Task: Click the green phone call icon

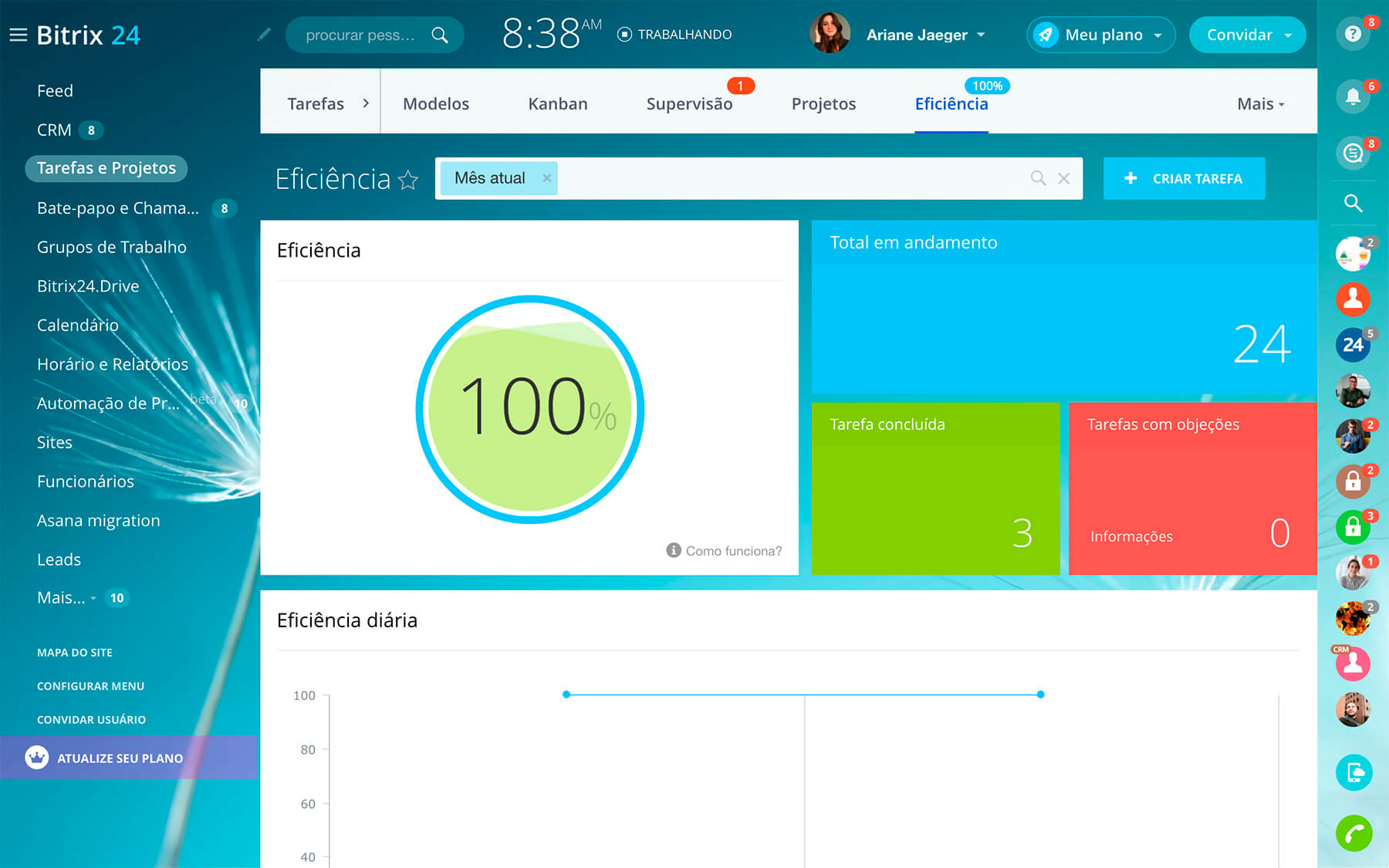Action: point(1354,833)
